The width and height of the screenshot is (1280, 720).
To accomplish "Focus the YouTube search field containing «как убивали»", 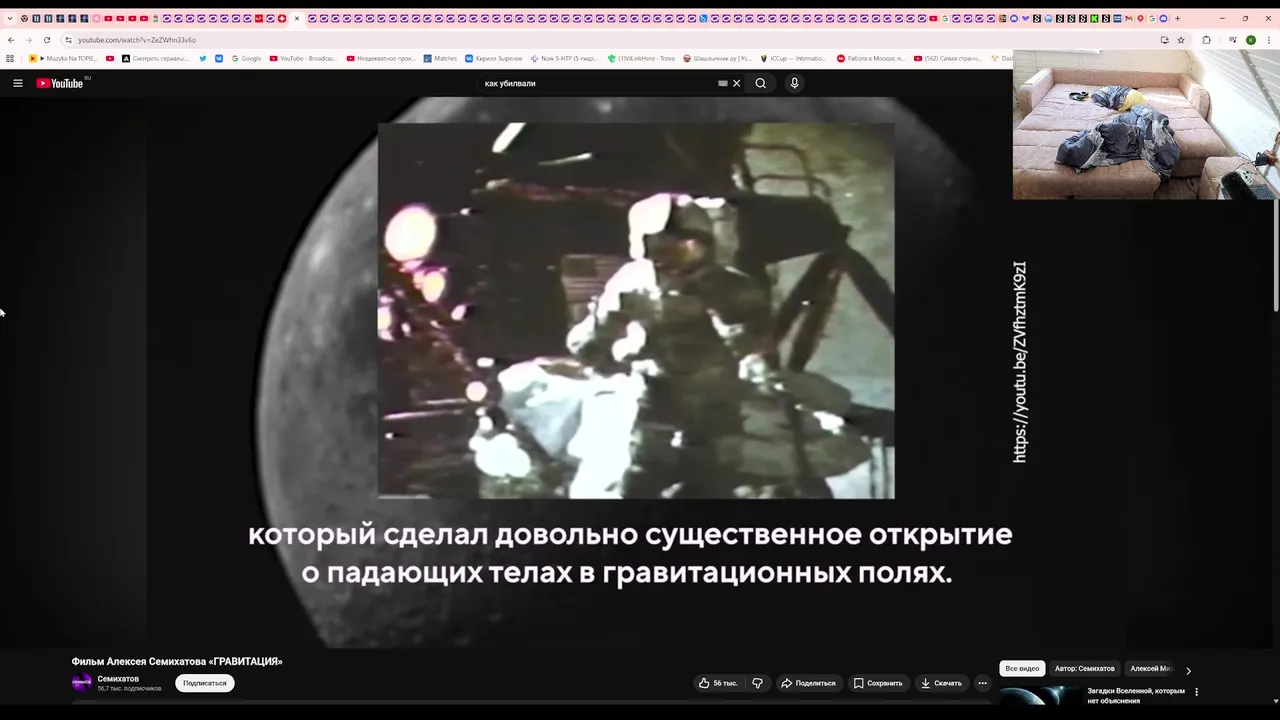I will 598,83.
